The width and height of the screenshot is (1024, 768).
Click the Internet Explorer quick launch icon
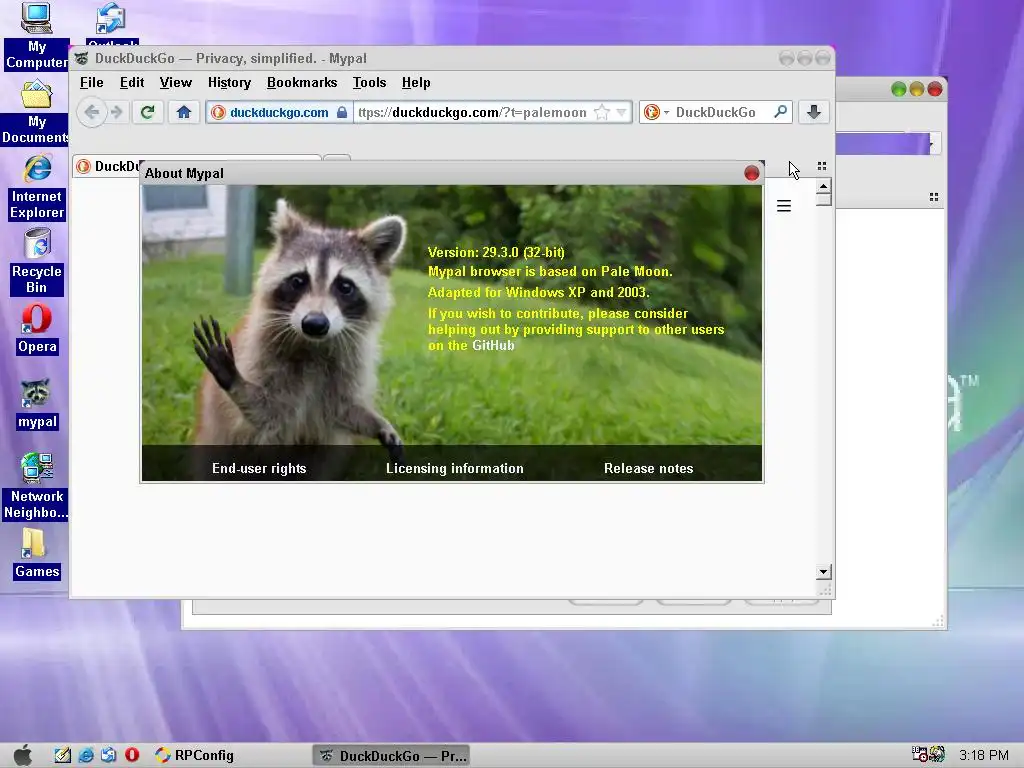[x=86, y=755]
